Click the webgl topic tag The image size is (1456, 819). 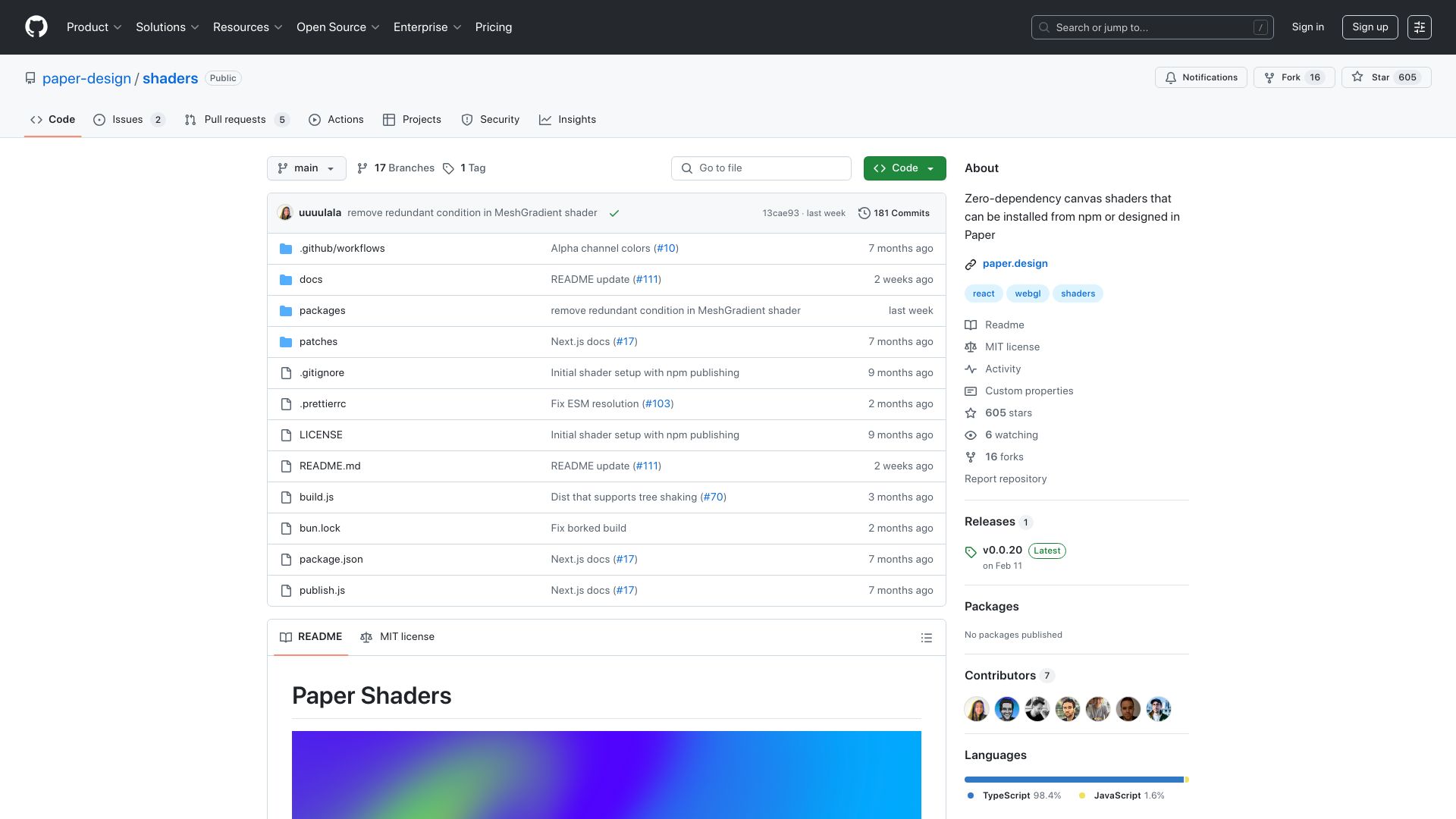pyautogui.click(x=1028, y=293)
